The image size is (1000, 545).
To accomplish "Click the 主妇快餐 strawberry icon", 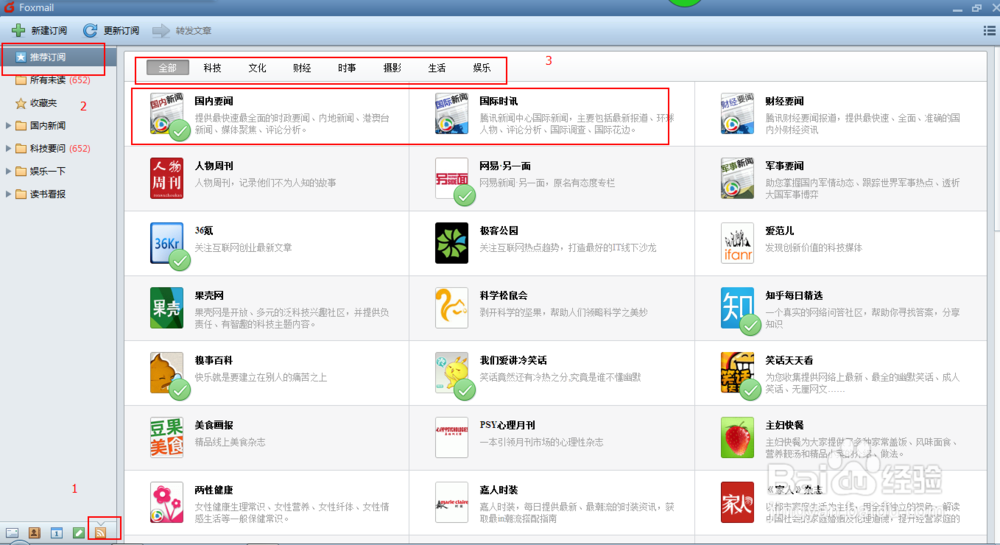I will pos(737,437).
